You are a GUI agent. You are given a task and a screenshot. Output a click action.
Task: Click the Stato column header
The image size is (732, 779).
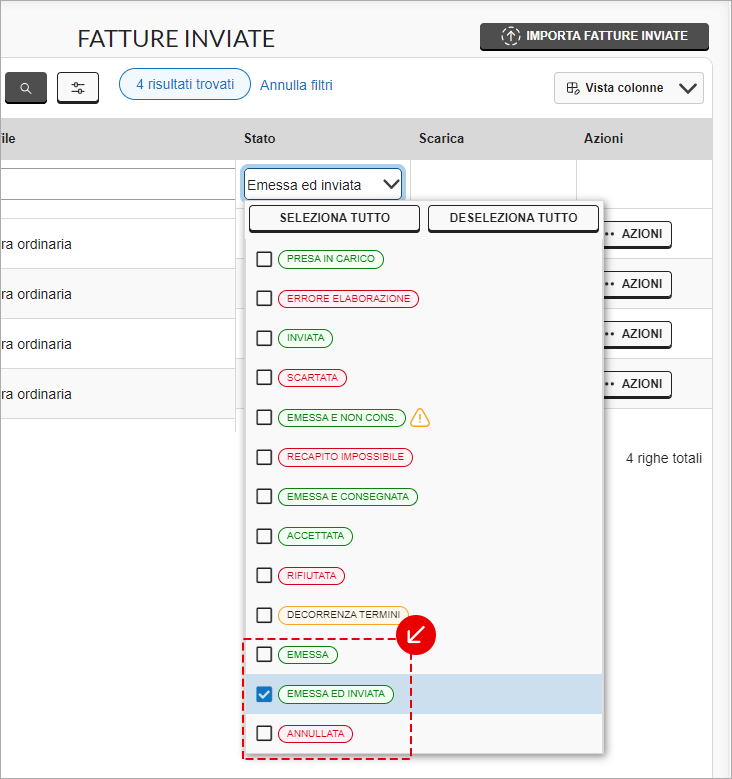tap(260, 138)
